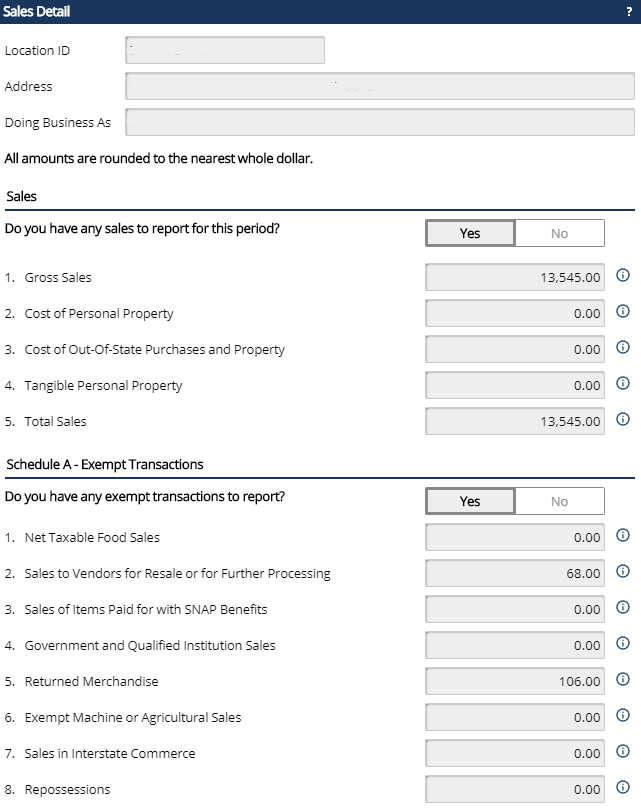Click the Returned Merchandise amount field
This screenshot has height=808, width=641.
click(515, 681)
